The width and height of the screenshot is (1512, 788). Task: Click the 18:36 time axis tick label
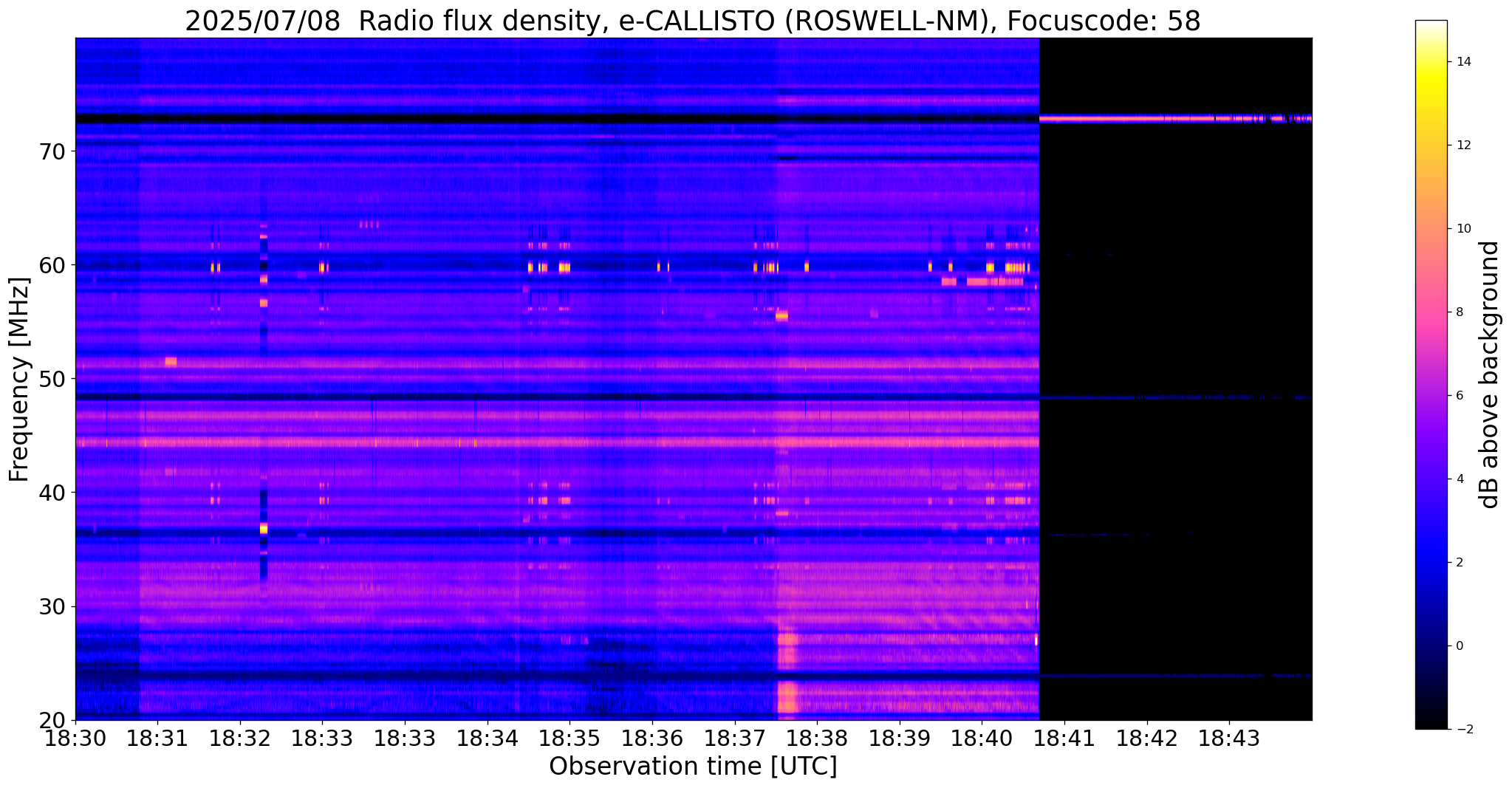[x=652, y=738]
